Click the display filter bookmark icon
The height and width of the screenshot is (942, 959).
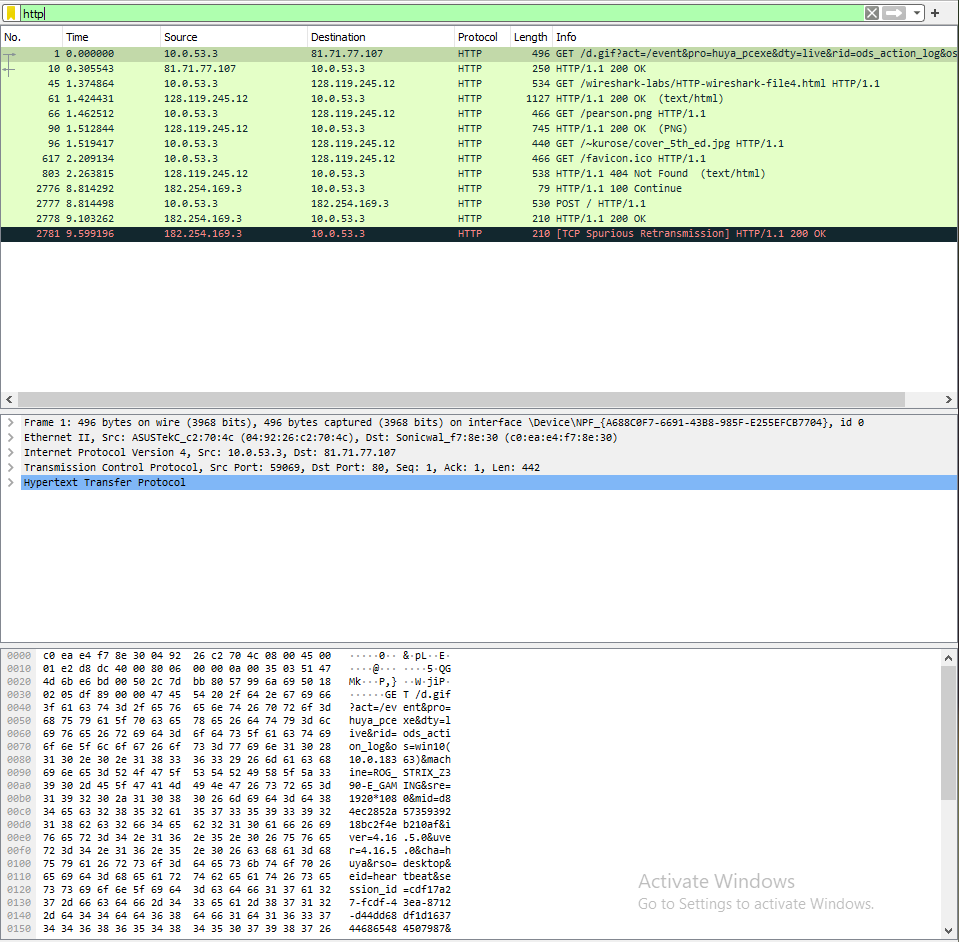click(10, 13)
